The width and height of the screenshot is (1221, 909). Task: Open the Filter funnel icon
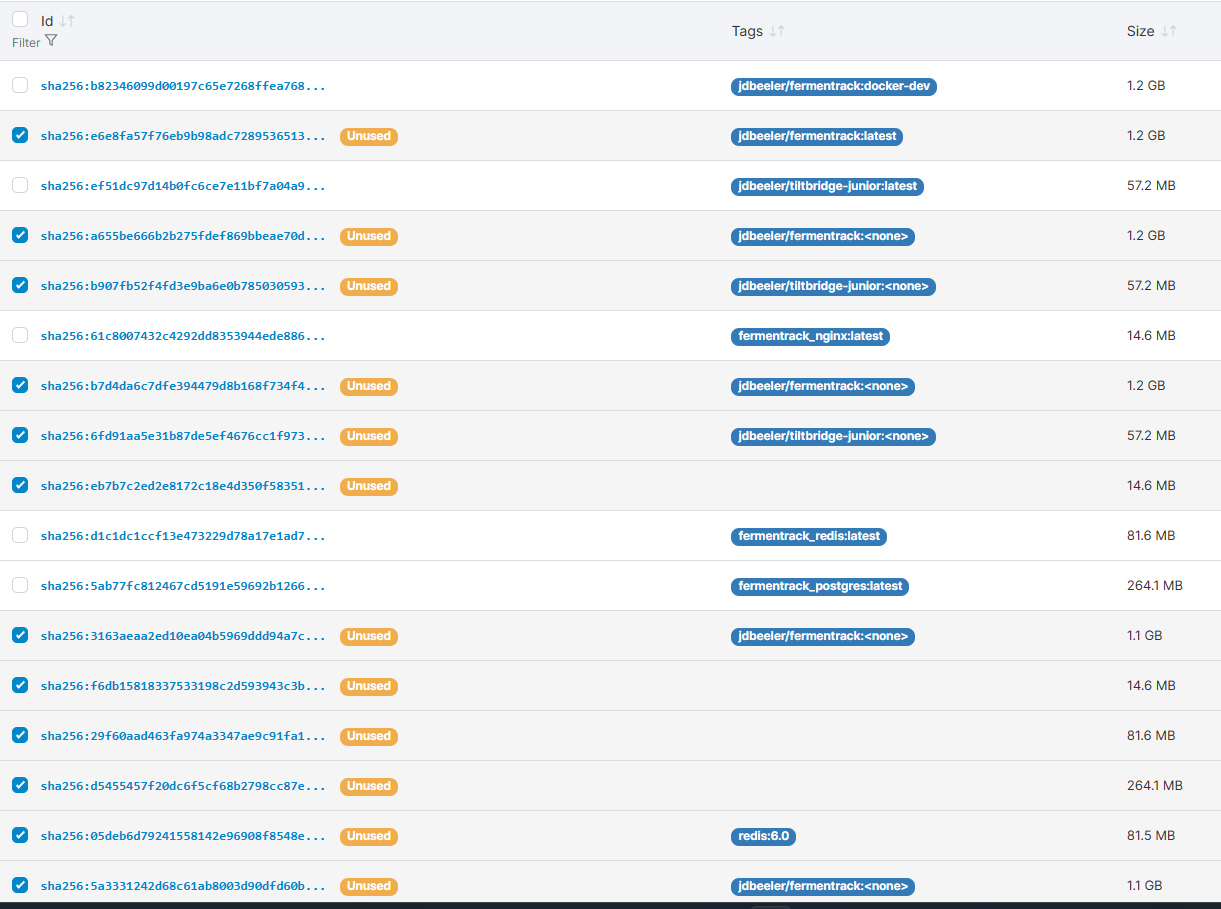click(51, 41)
